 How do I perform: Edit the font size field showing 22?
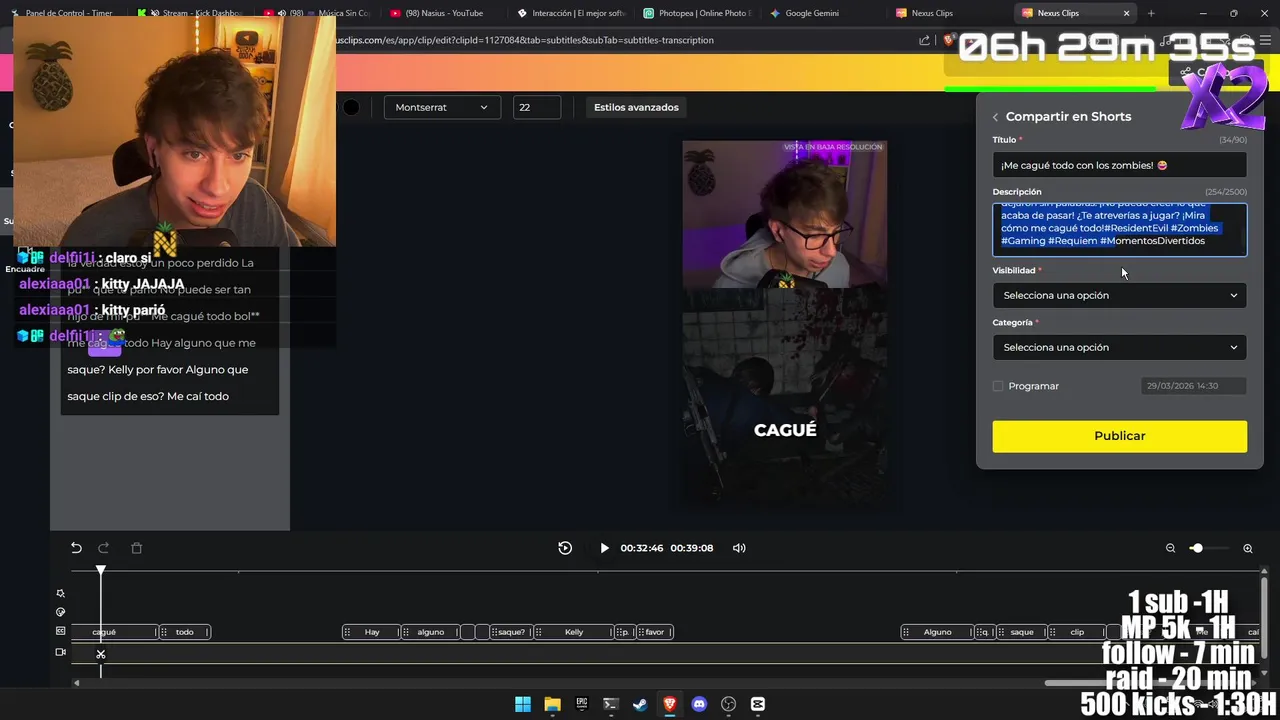pos(536,107)
